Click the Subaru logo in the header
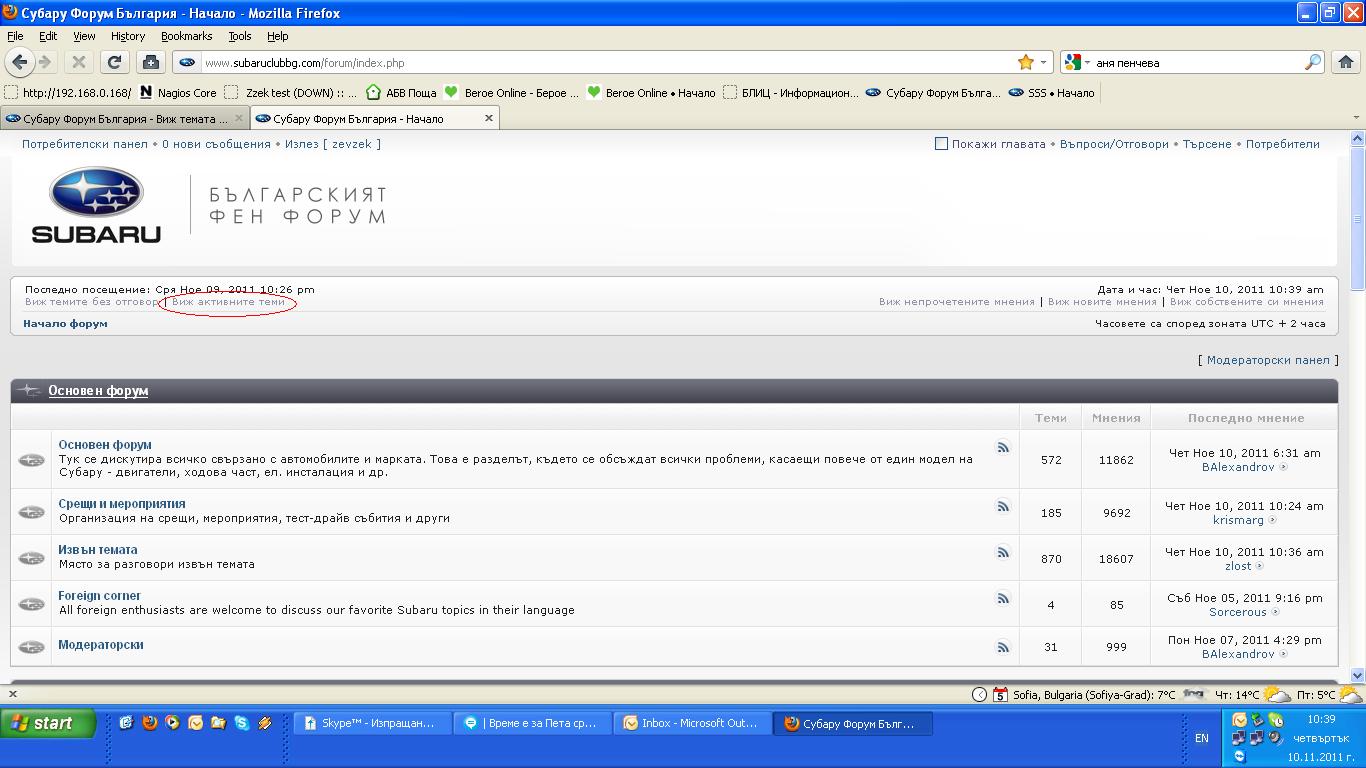Screen dimensions: 1366x768 pos(96,205)
